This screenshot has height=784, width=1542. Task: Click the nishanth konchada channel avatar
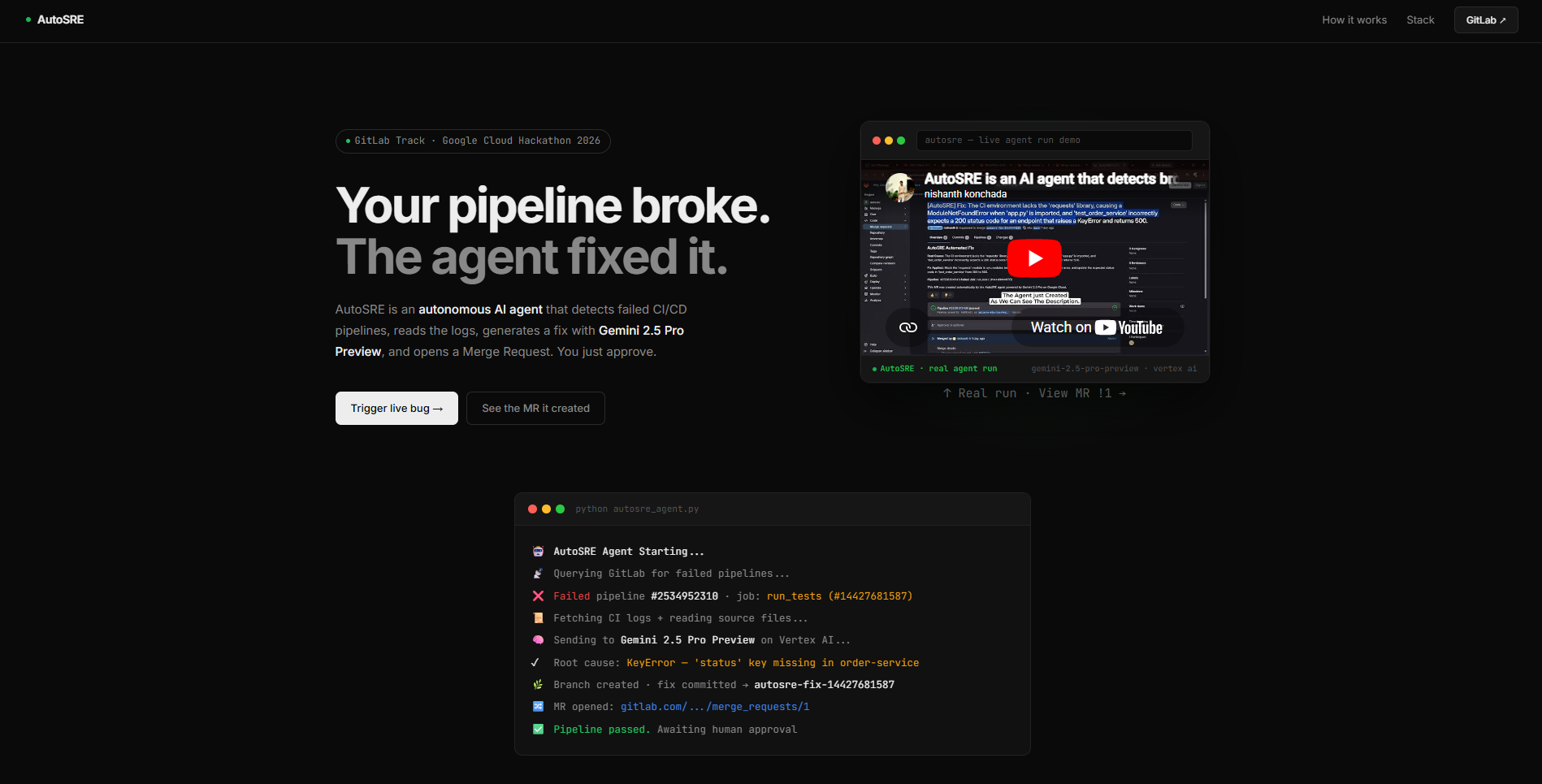point(901,188)
